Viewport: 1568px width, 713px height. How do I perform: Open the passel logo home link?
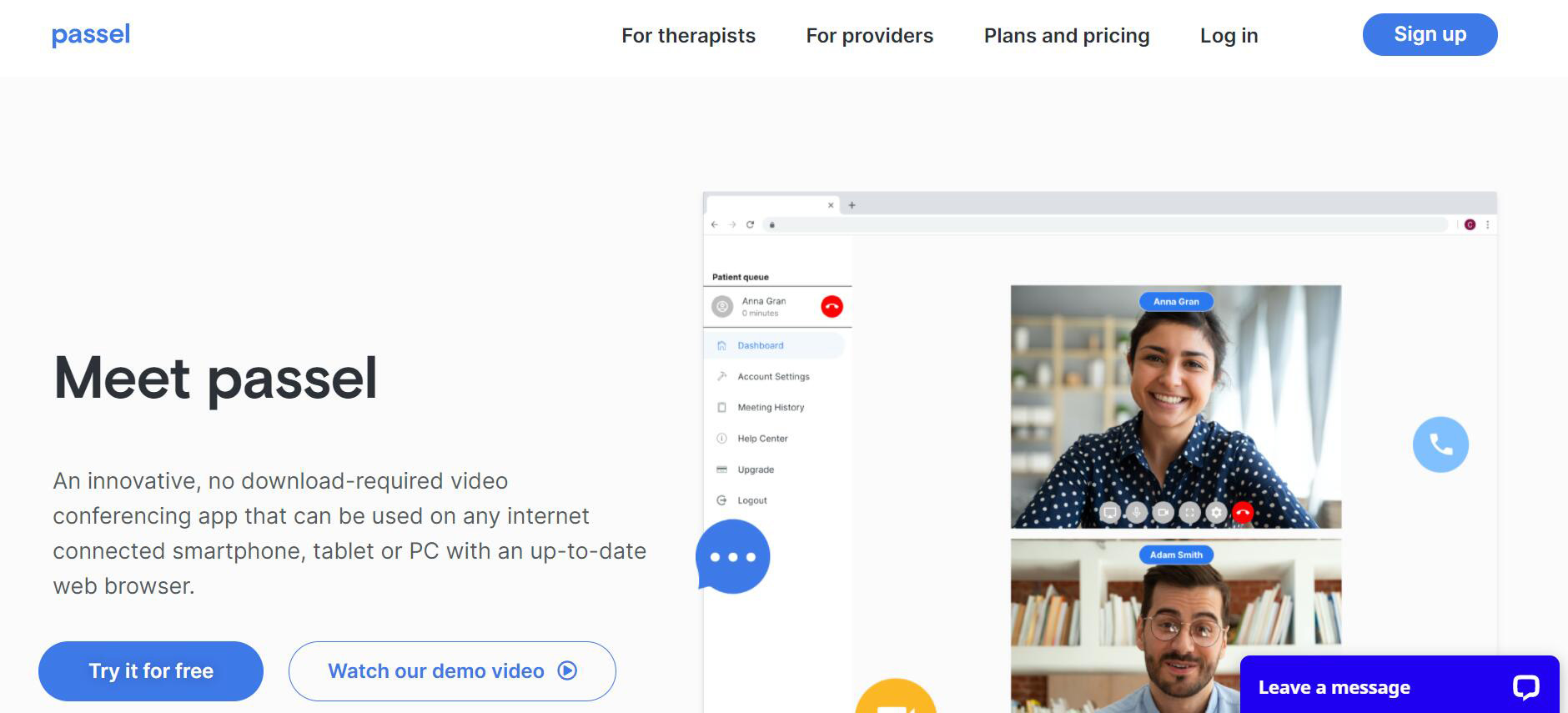pyautogui.click(x=91, y=35)
